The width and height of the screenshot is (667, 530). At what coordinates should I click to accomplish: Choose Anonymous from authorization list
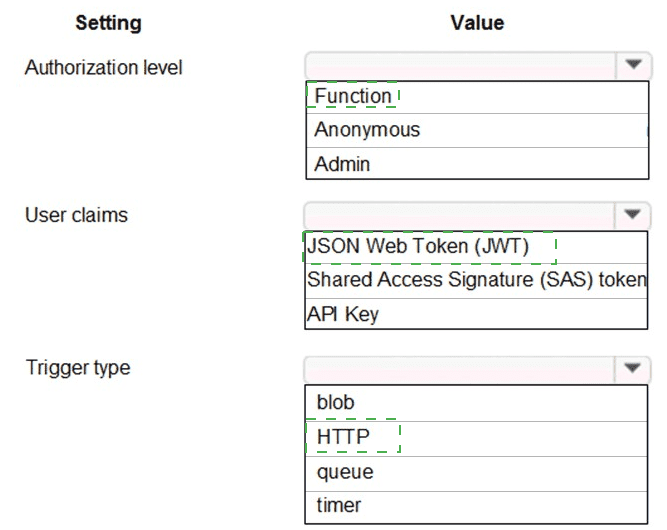367,130
